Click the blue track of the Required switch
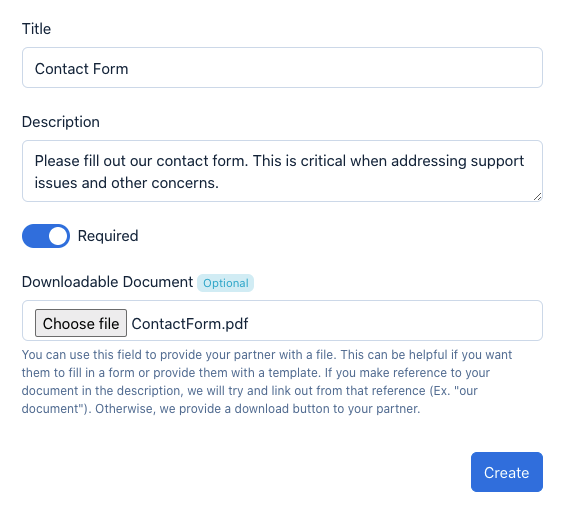 pos(35,236)
